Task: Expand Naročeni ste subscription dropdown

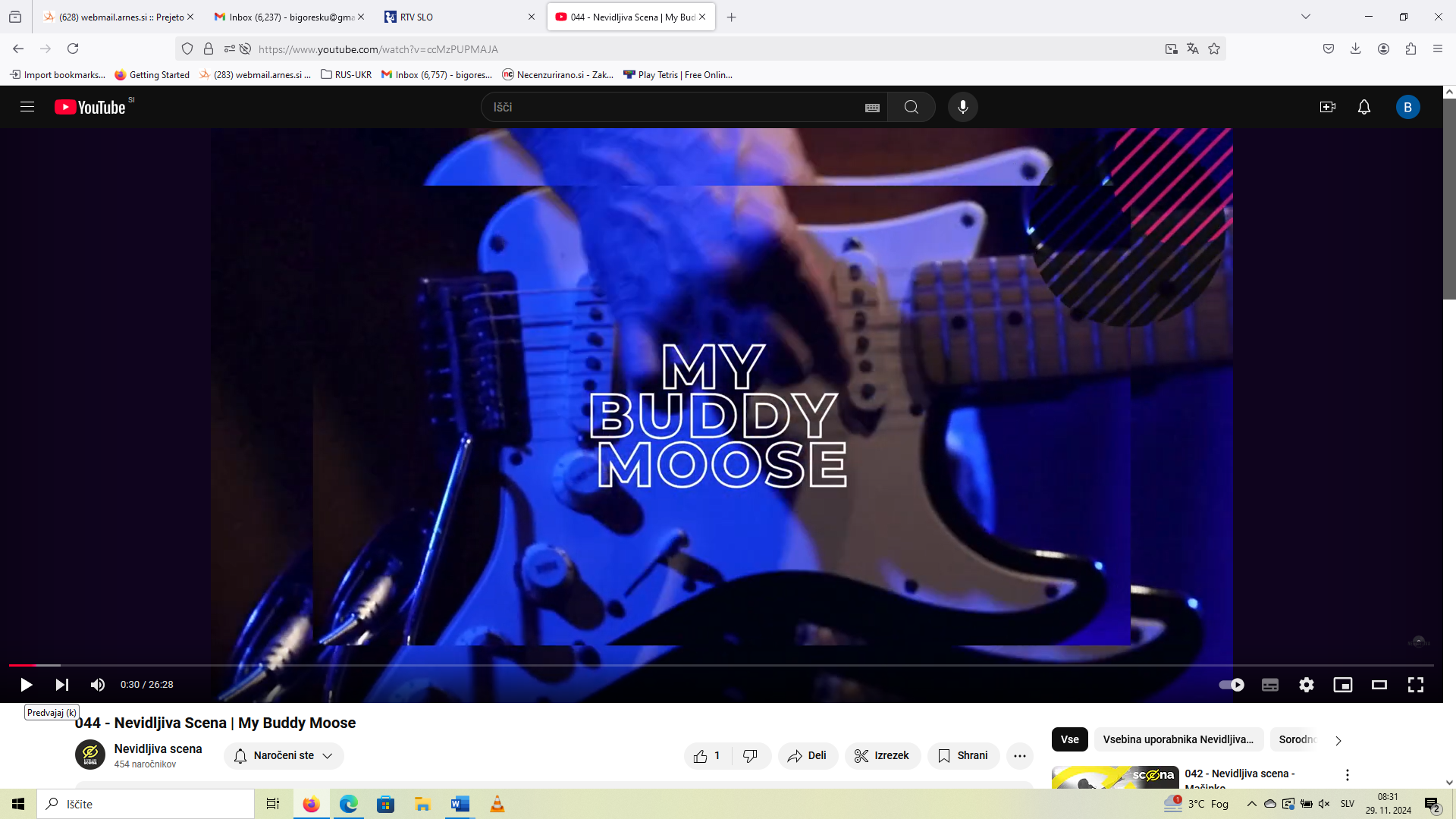Action: 284,755
